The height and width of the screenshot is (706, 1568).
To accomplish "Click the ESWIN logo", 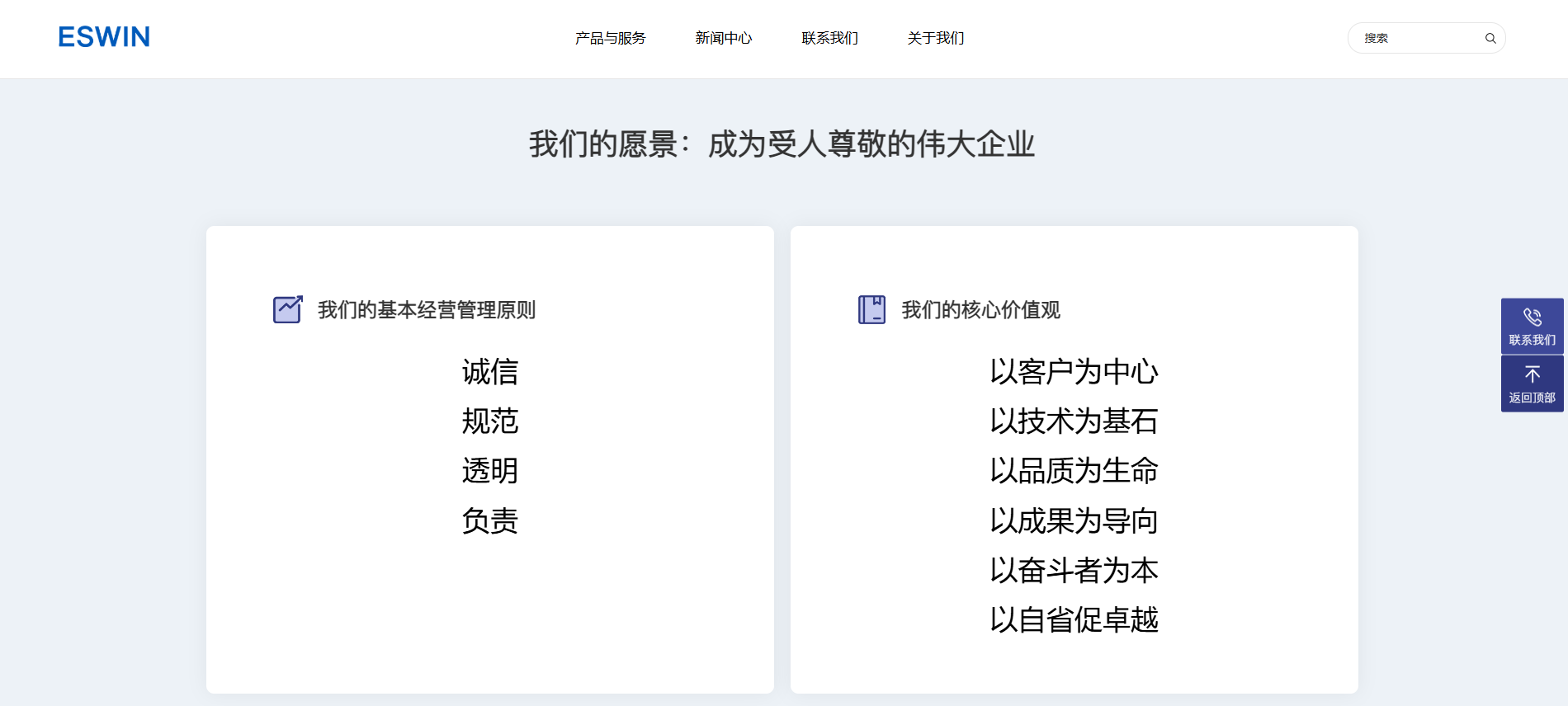I will point(104,37).
